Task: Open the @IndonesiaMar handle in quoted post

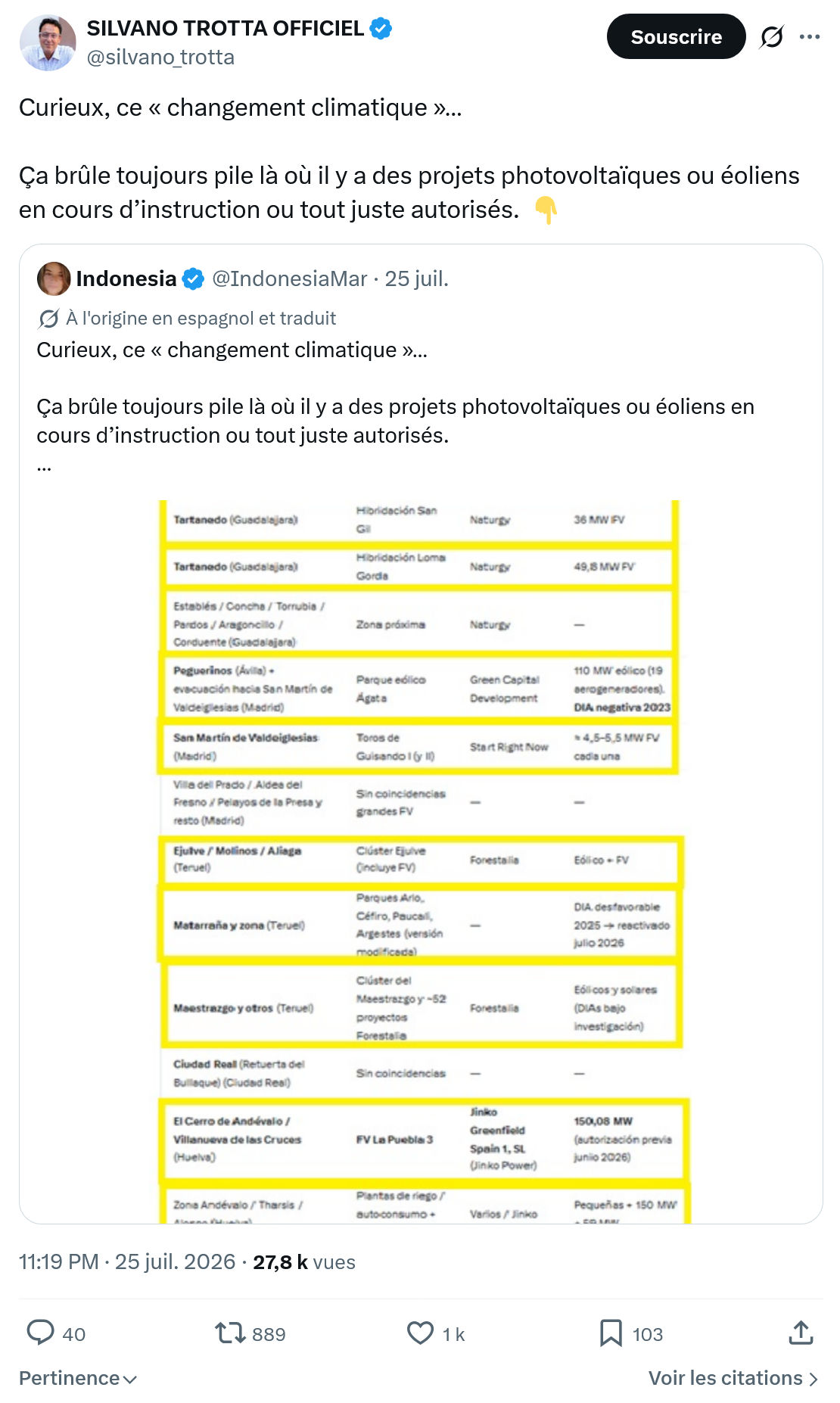Action: pyautogui.click(x=290, y=279)
